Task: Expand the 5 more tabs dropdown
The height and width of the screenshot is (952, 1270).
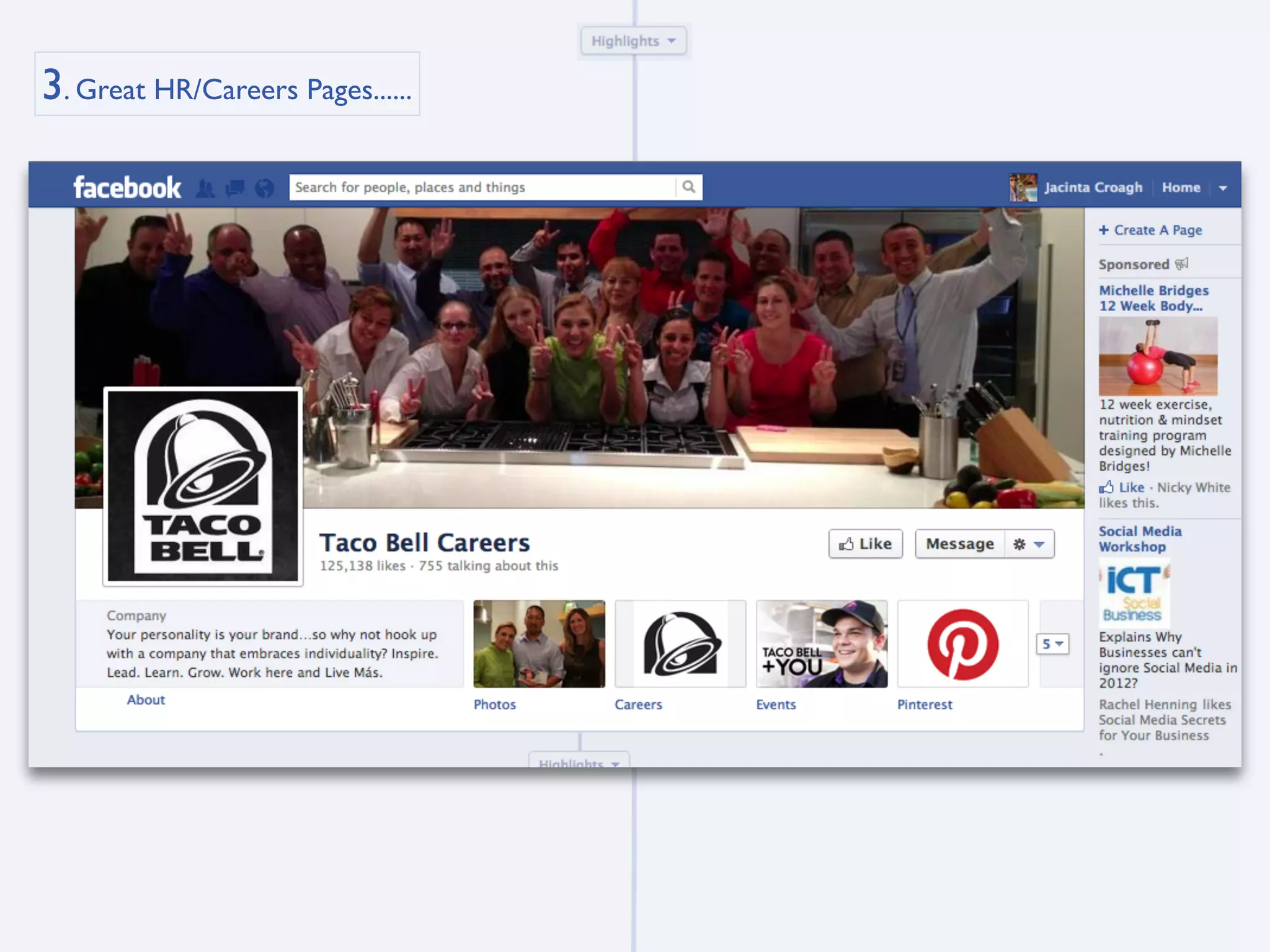Action: click(1052, 644)
